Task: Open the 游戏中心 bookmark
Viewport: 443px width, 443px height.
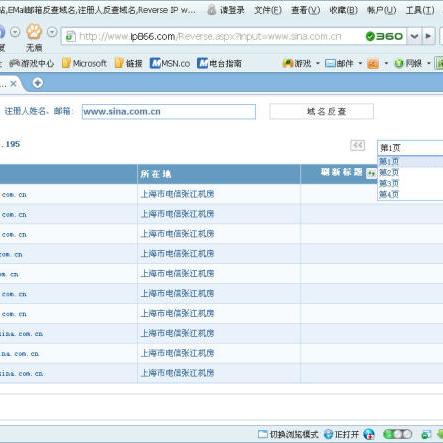Action: click(x=32, y=63)
